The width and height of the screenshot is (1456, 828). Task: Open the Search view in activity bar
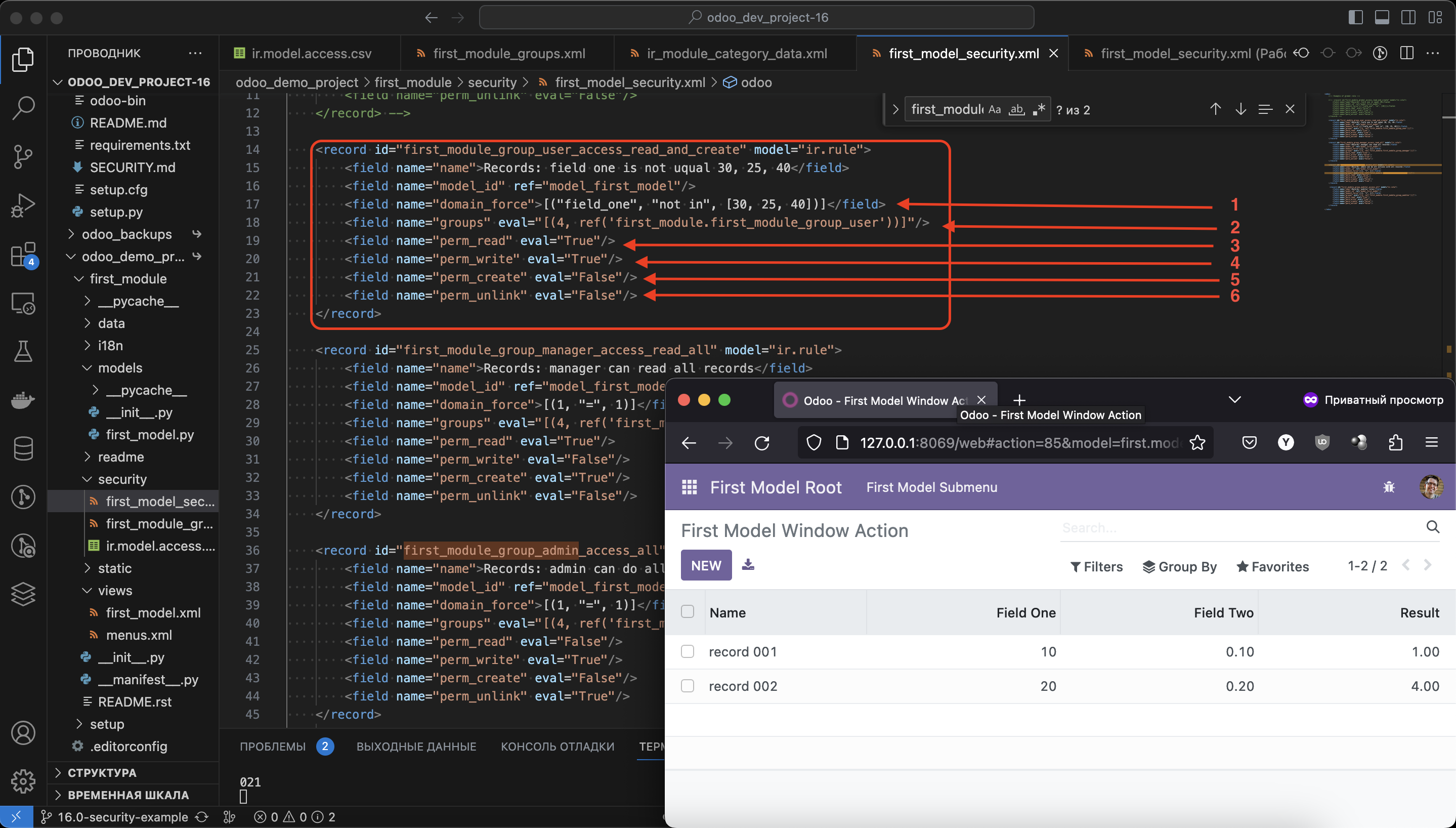coord(23,107)
